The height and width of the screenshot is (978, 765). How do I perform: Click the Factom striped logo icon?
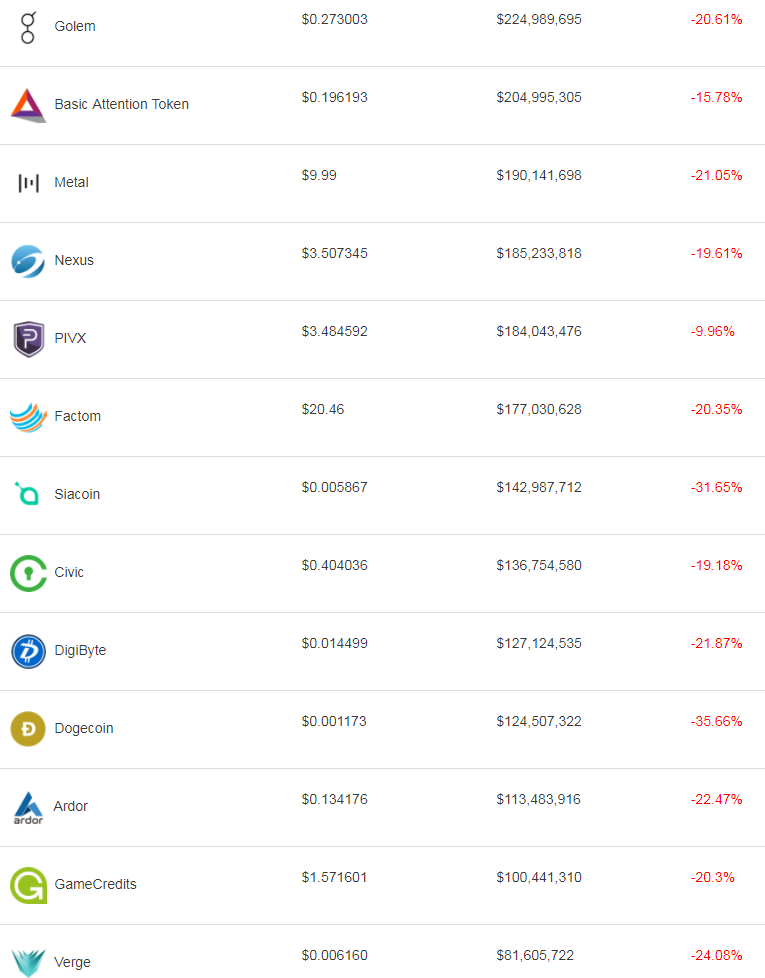[28, 417]
